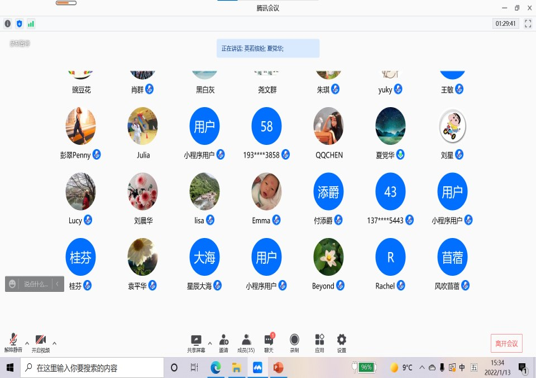Viewport: 536px width, 378px height.
Task: Expand the video options arrow
Action: pos(54,343)
